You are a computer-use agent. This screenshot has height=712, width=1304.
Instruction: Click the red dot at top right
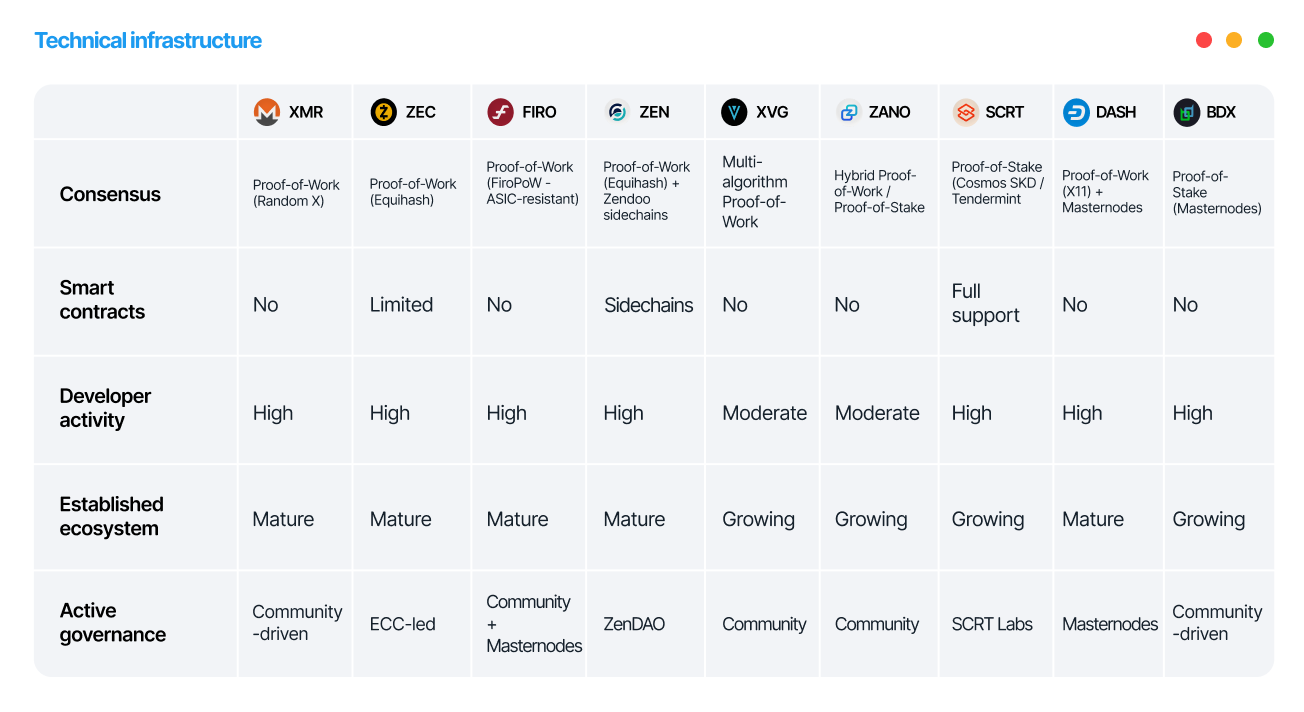(1204, 40)
